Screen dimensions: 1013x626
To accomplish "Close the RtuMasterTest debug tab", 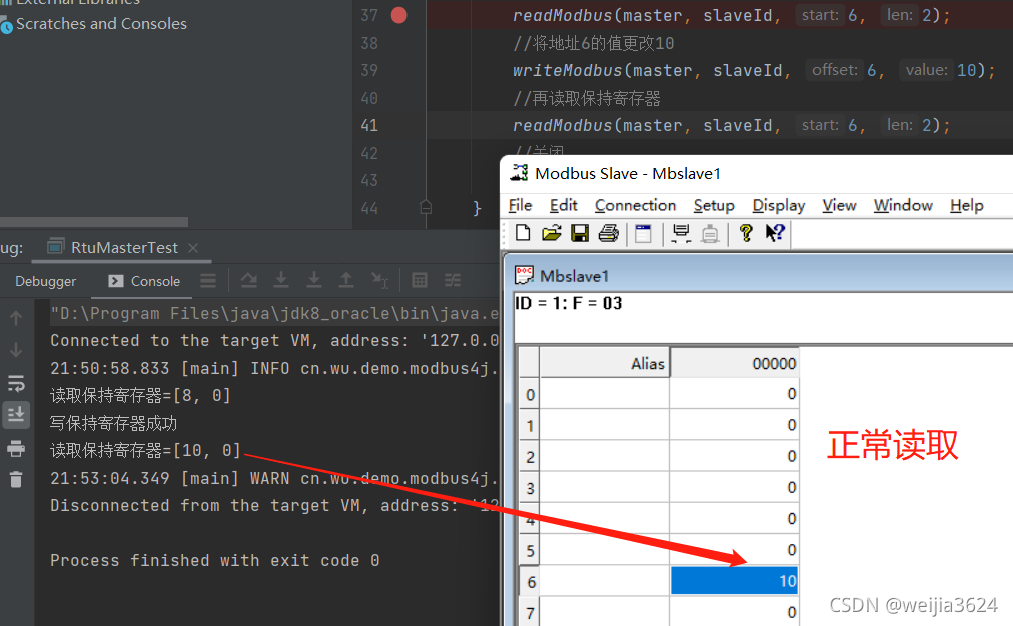I will click(193, 247).
